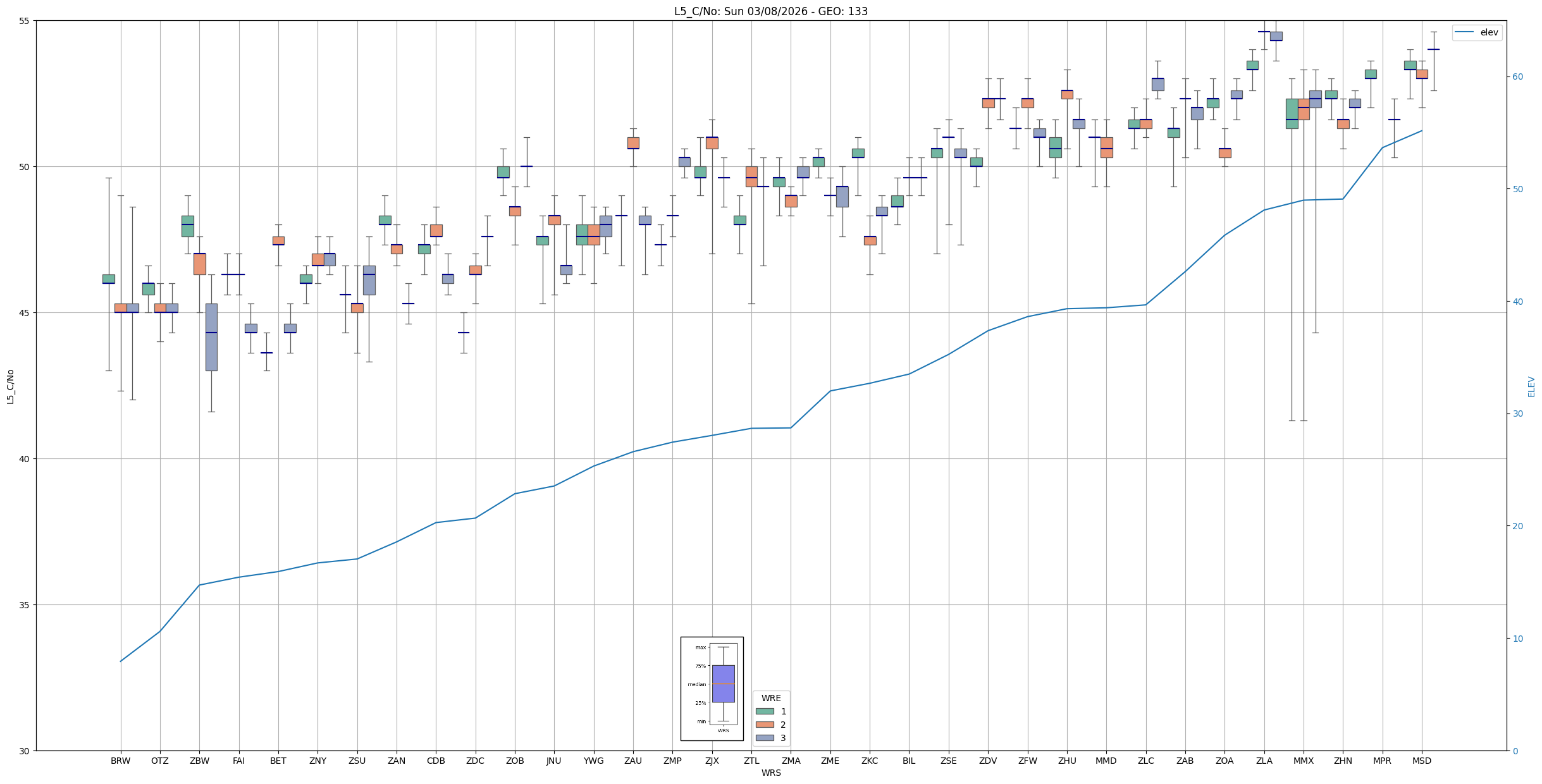Viewport: 1542px width, 784px height.
Task: Click the WRE legend title
Action: coord(770,698)
